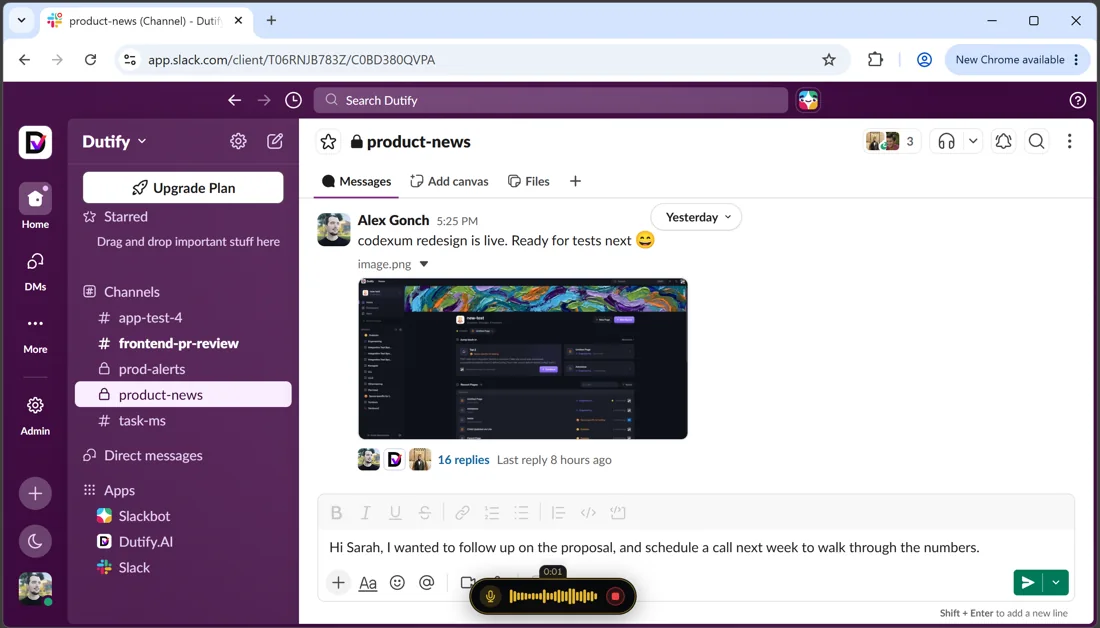
Task: Open product-news channel details from header
Action: tap(411, 142)
